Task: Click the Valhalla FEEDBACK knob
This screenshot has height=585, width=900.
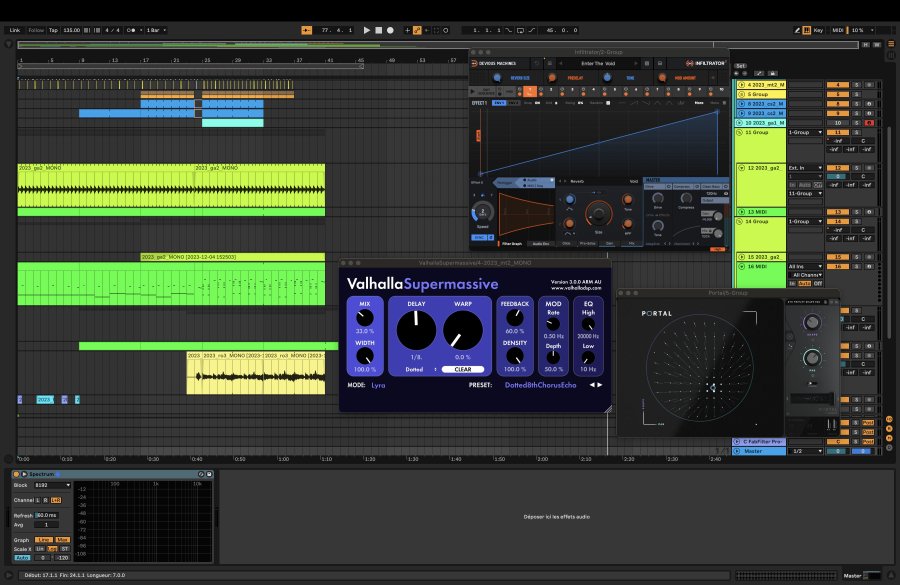Action: click(x=515, y=317)
